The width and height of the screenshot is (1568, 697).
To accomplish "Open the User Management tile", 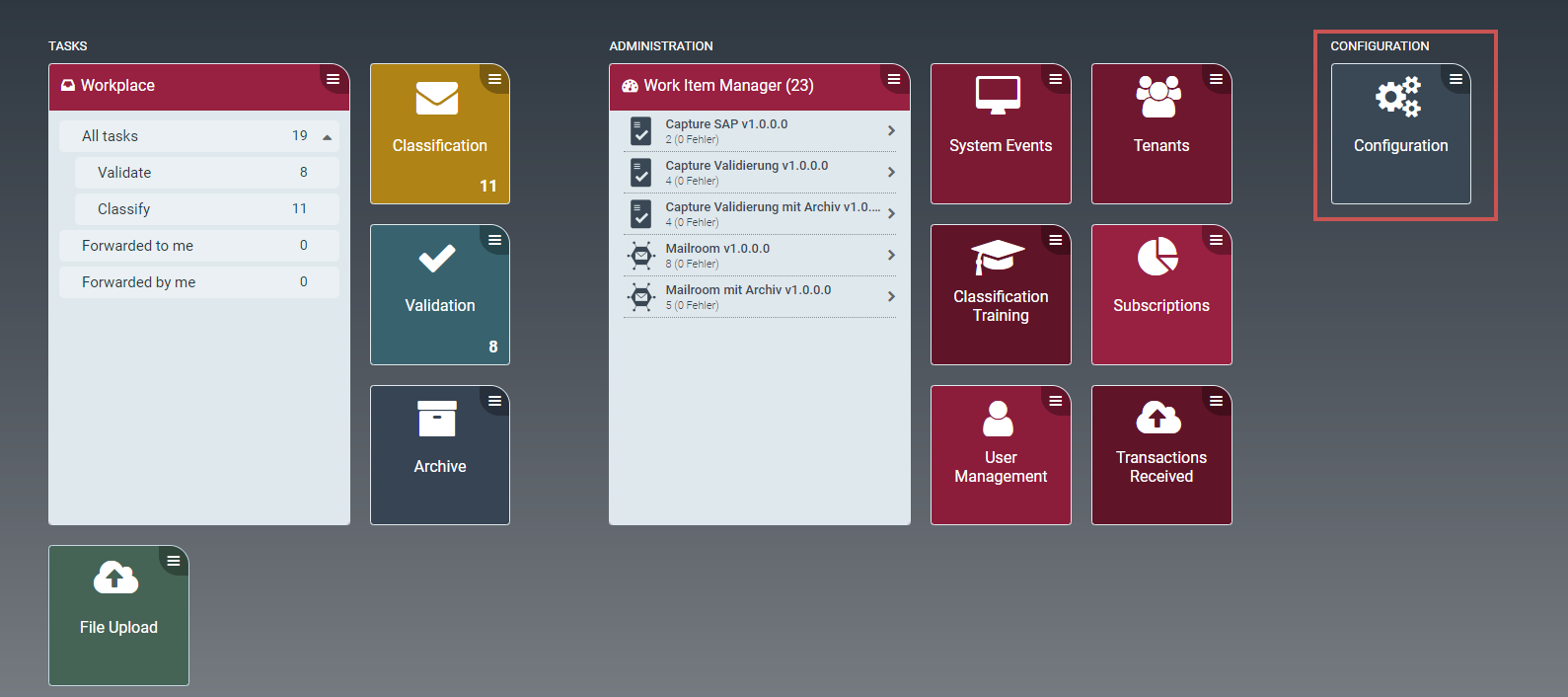I will [1000, 455].
